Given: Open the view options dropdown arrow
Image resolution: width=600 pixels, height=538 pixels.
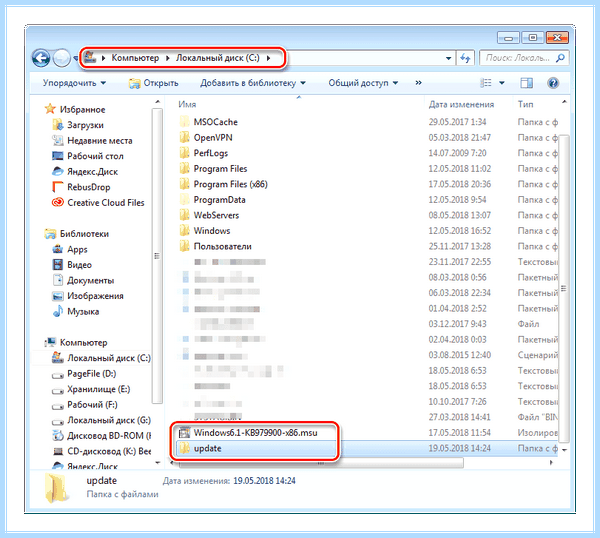Looking at the screenshot, I should coord(502,83).
